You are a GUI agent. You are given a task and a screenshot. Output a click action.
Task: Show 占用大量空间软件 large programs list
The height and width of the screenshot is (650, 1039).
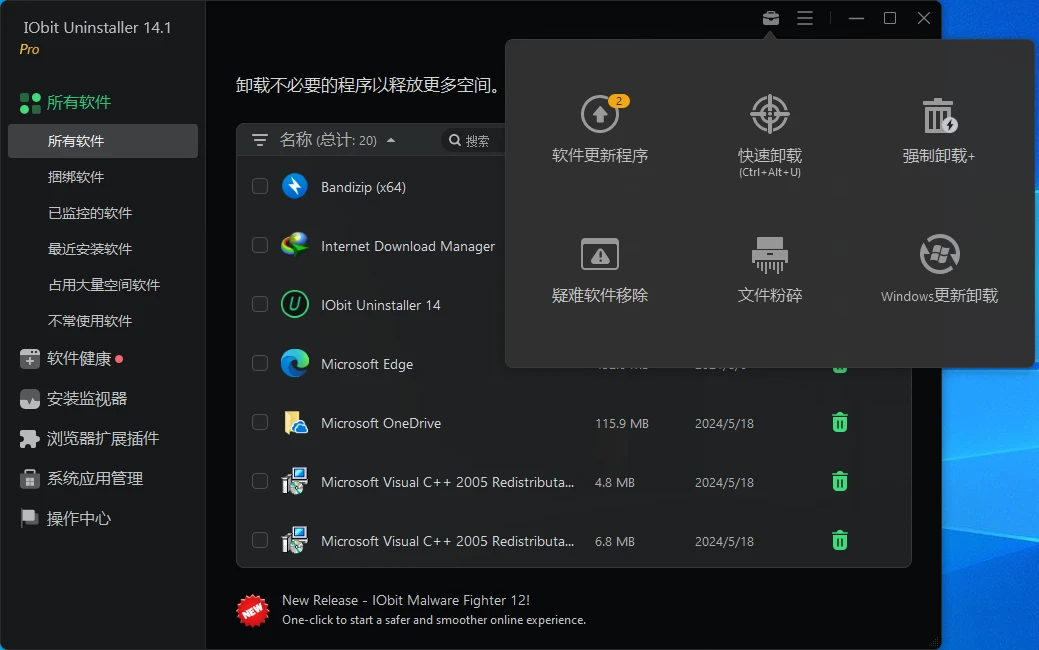click(103, 285)
